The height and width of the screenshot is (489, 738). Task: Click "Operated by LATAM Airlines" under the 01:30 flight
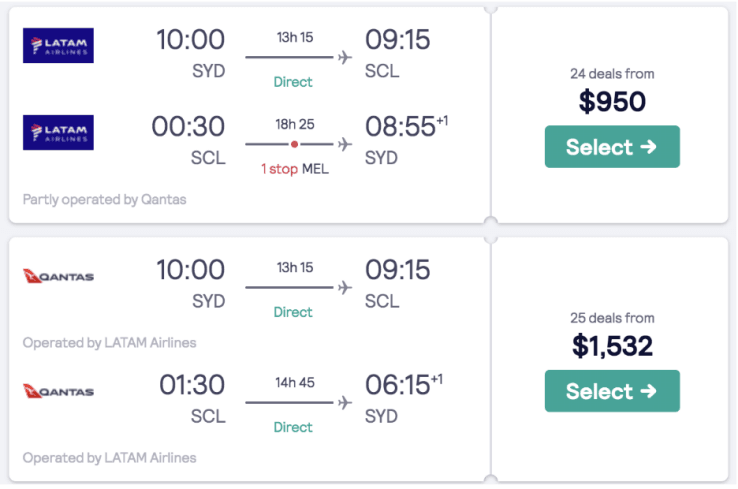109,458
